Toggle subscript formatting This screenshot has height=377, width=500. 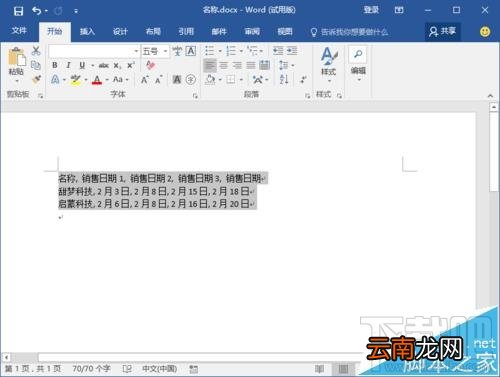point(117,66)
